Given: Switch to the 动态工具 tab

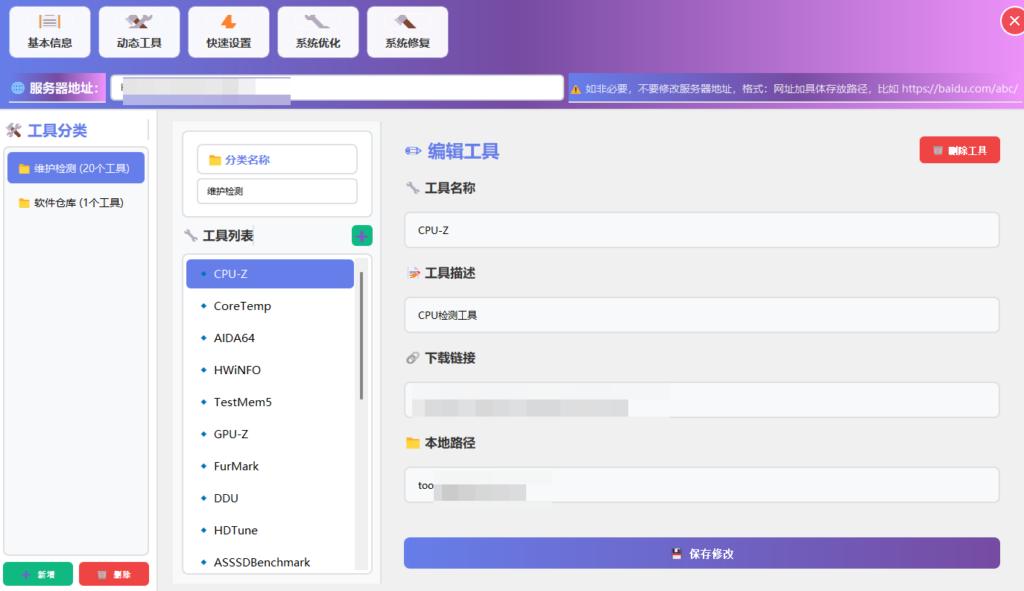Looking at the screenshot, I should pyautogui.click(x=139, y=32).
